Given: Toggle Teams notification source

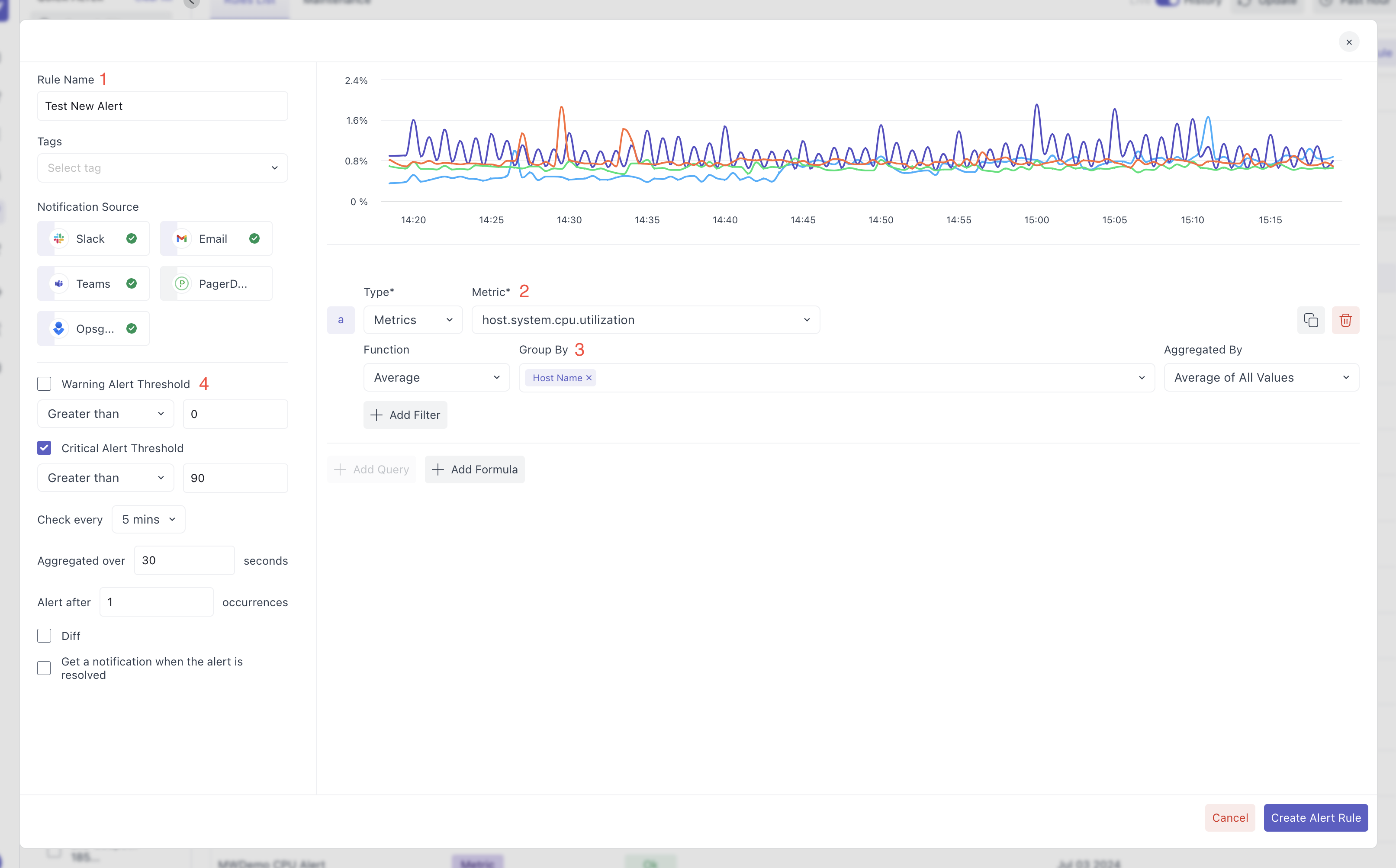Looking at the screenshot, I should (x=93, y=283).
